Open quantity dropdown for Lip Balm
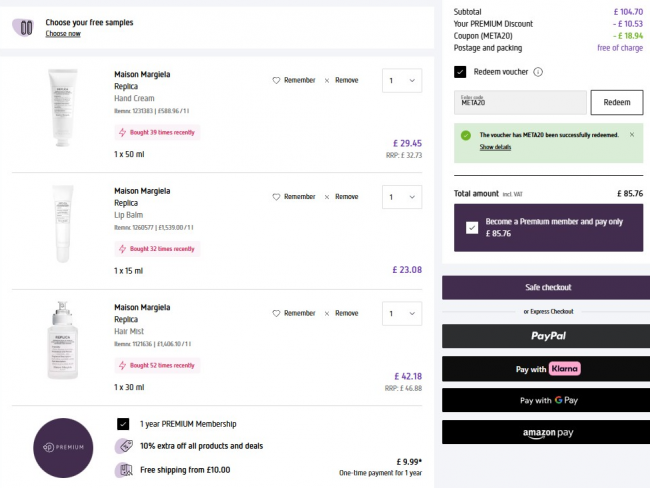Viewport: 650px width, 488px height. [402, 197]
